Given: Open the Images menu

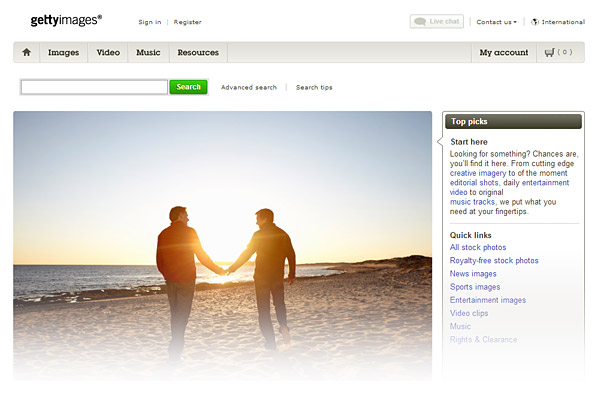Looking at the screenshot, I should click(x=64, y=52).
